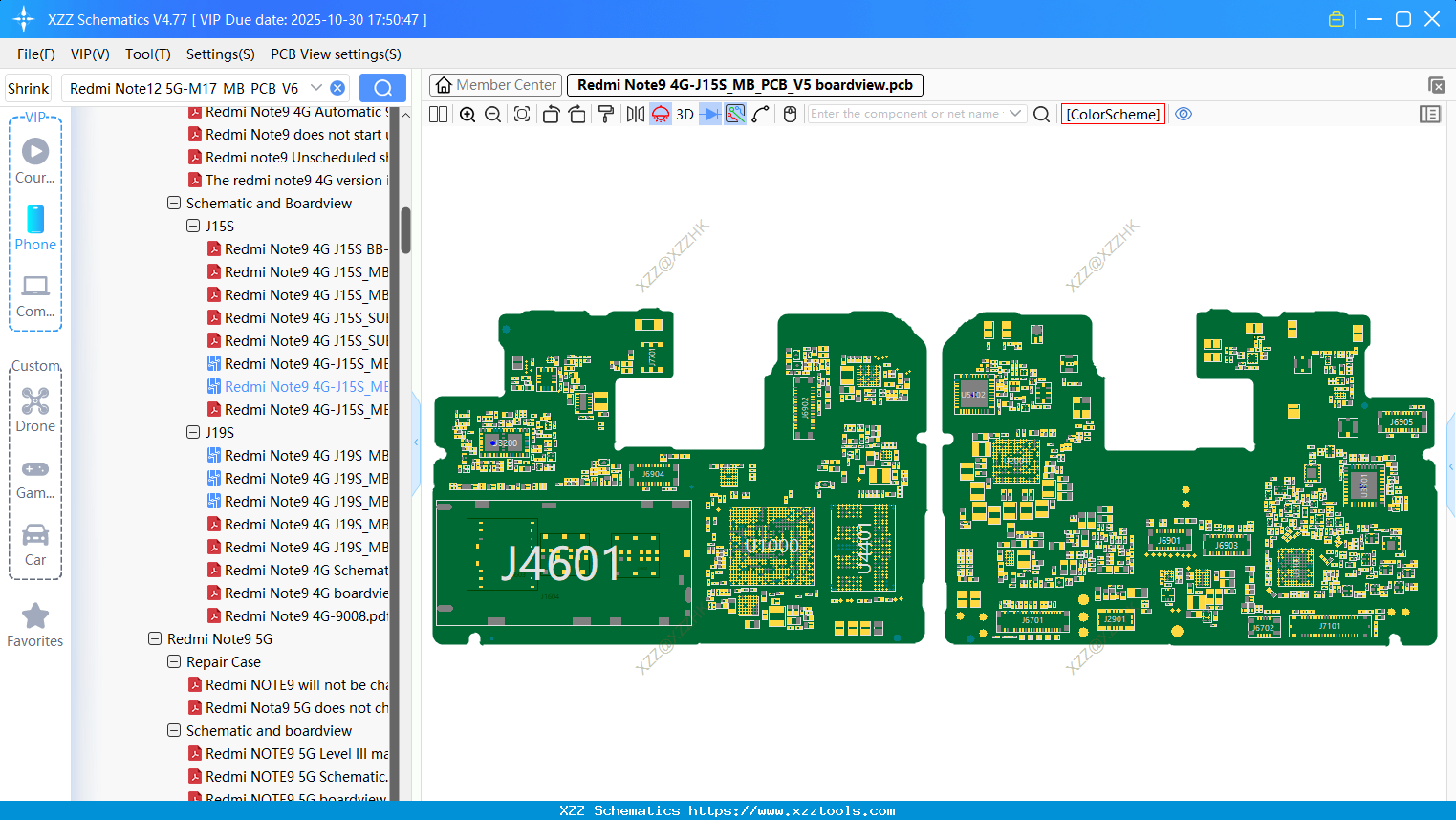Toggle the eye visibility icon beside ColorScheme
The width and height of the screenshot is (1456, 820).
pyautogui.click(x=1184, y=114)
